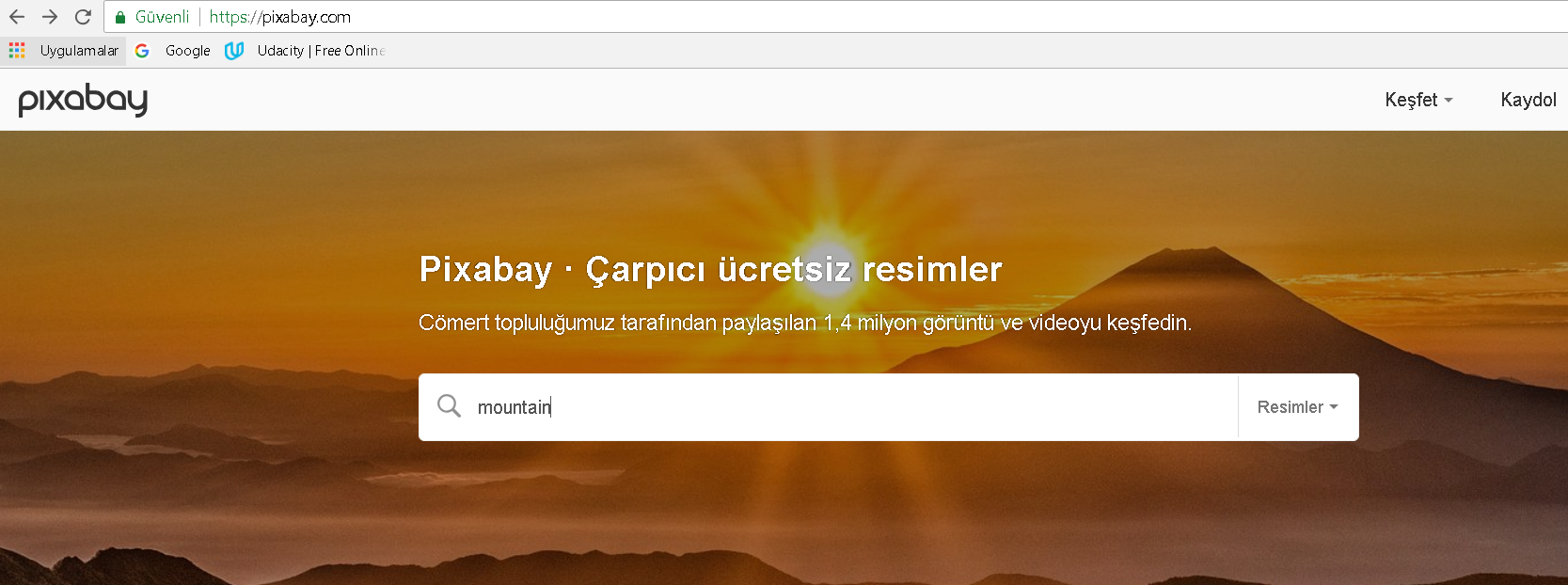Click the Google bookmark favicon
This screenshot has height=585, width=1568.
142,51
